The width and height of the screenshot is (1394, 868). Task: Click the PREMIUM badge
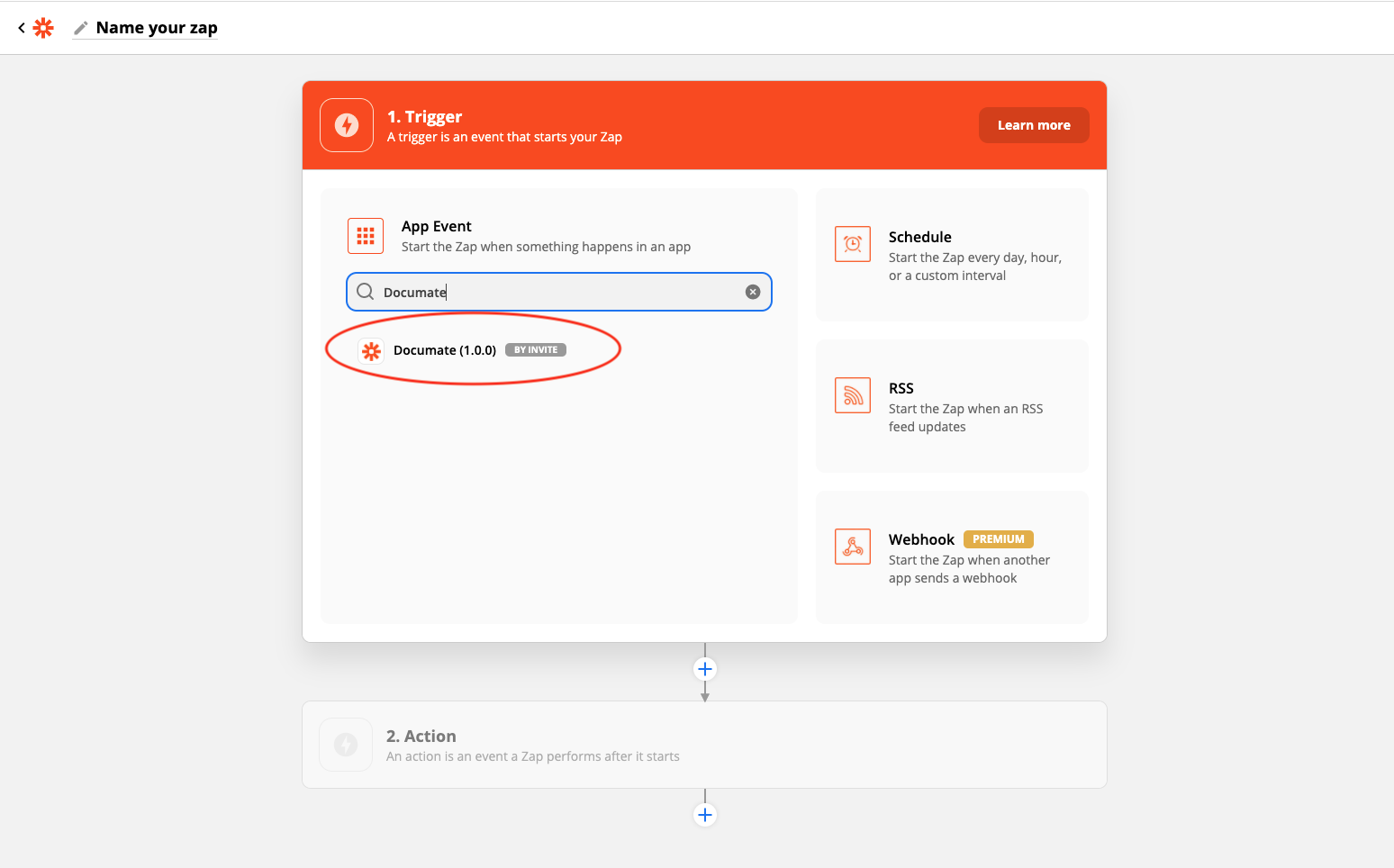[x=999, y=539]
